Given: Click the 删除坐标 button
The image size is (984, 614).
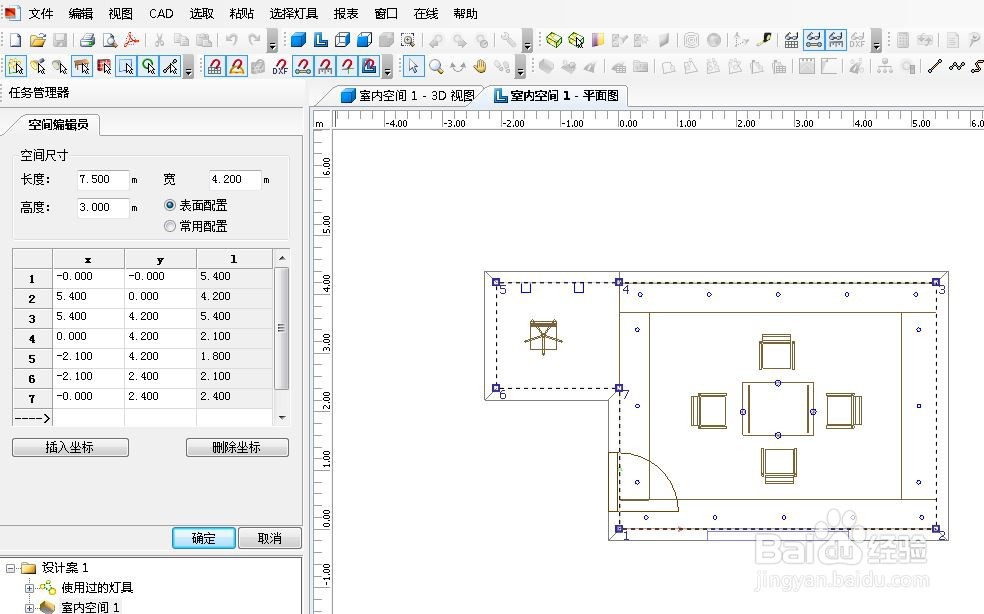Looking at the screenshot, I should 237,447.
